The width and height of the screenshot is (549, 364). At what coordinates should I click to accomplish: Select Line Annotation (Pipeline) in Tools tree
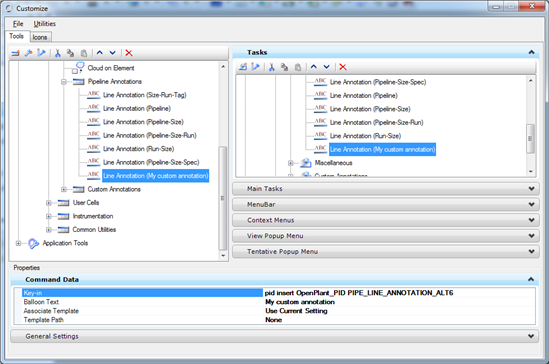coord(137,108)
